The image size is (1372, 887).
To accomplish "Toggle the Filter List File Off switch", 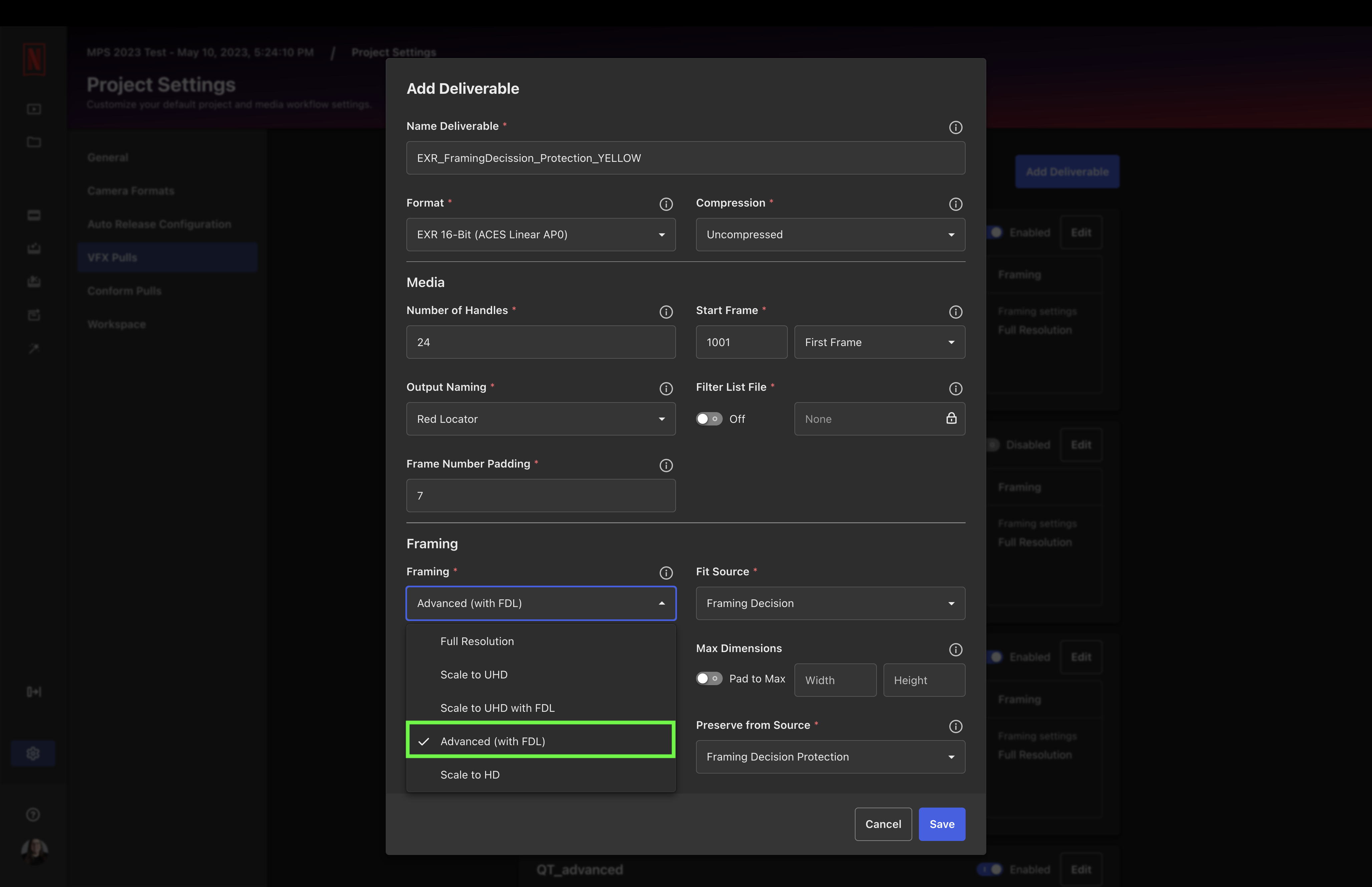I will (709, 419).
